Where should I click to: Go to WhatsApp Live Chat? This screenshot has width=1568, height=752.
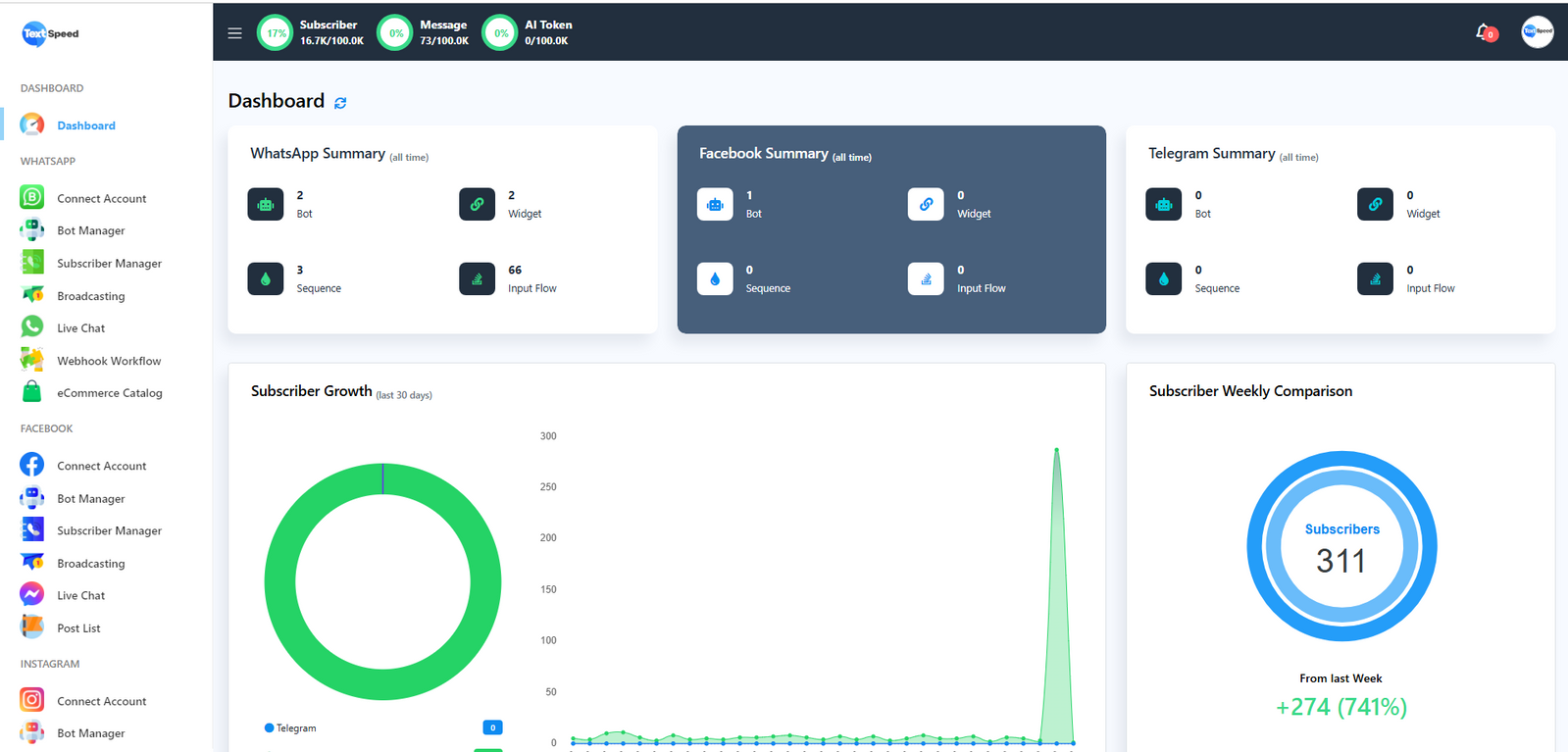click(80, 328)
